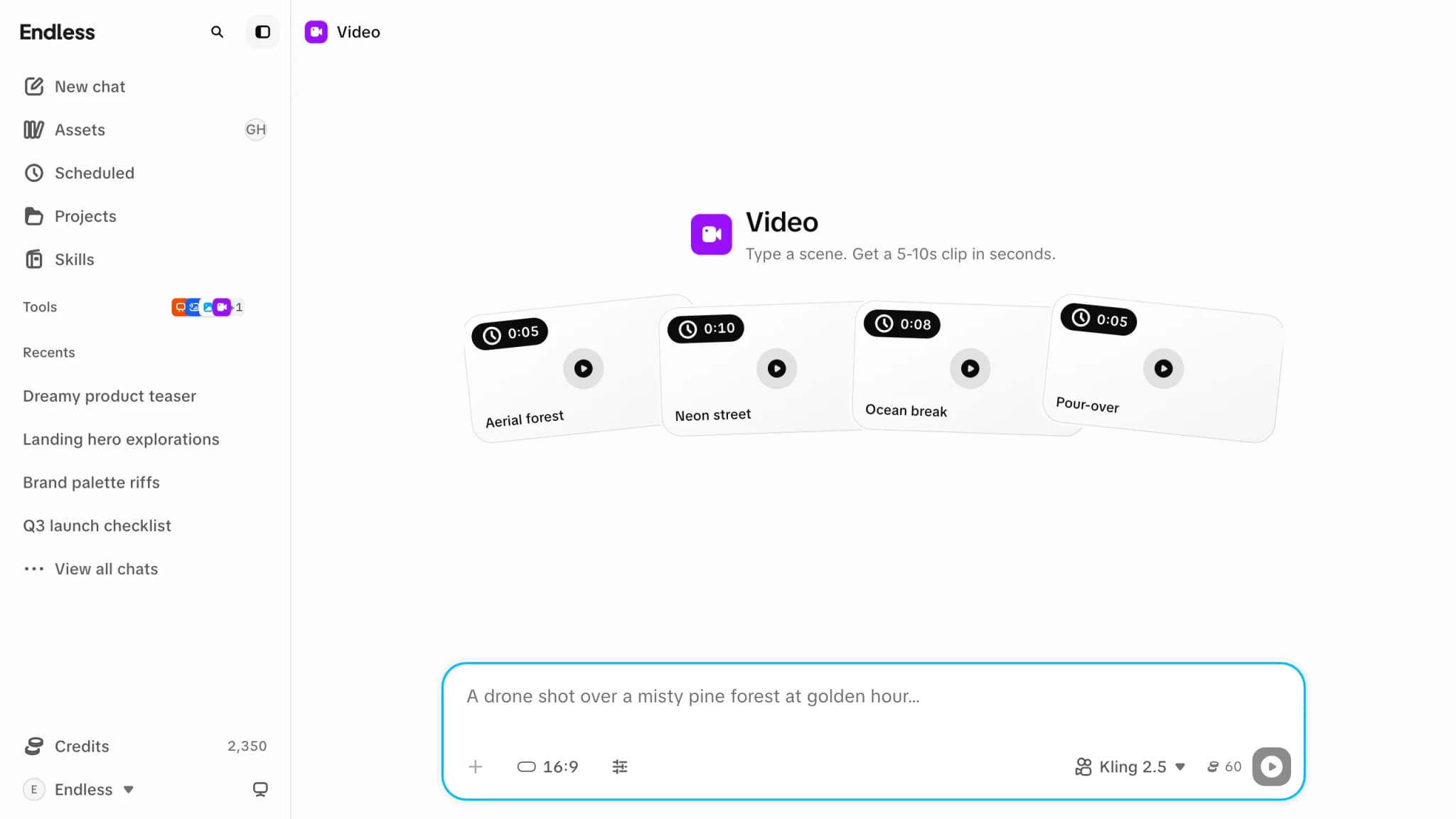Click the generate video play button
The height and width of the screenshot is (819, 1456).
[x=1271, y=766]
